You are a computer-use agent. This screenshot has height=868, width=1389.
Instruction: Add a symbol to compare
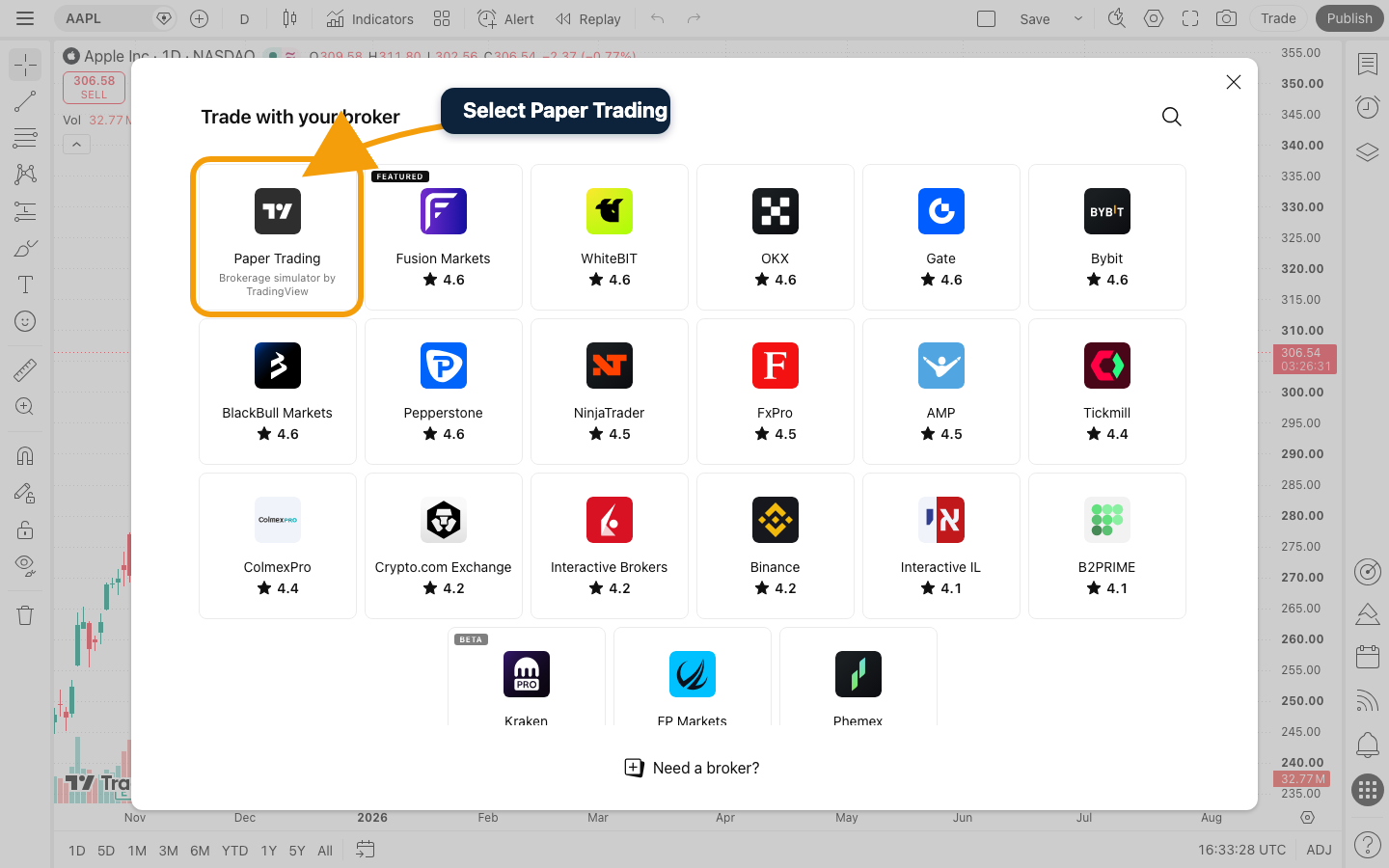[199, 18]
